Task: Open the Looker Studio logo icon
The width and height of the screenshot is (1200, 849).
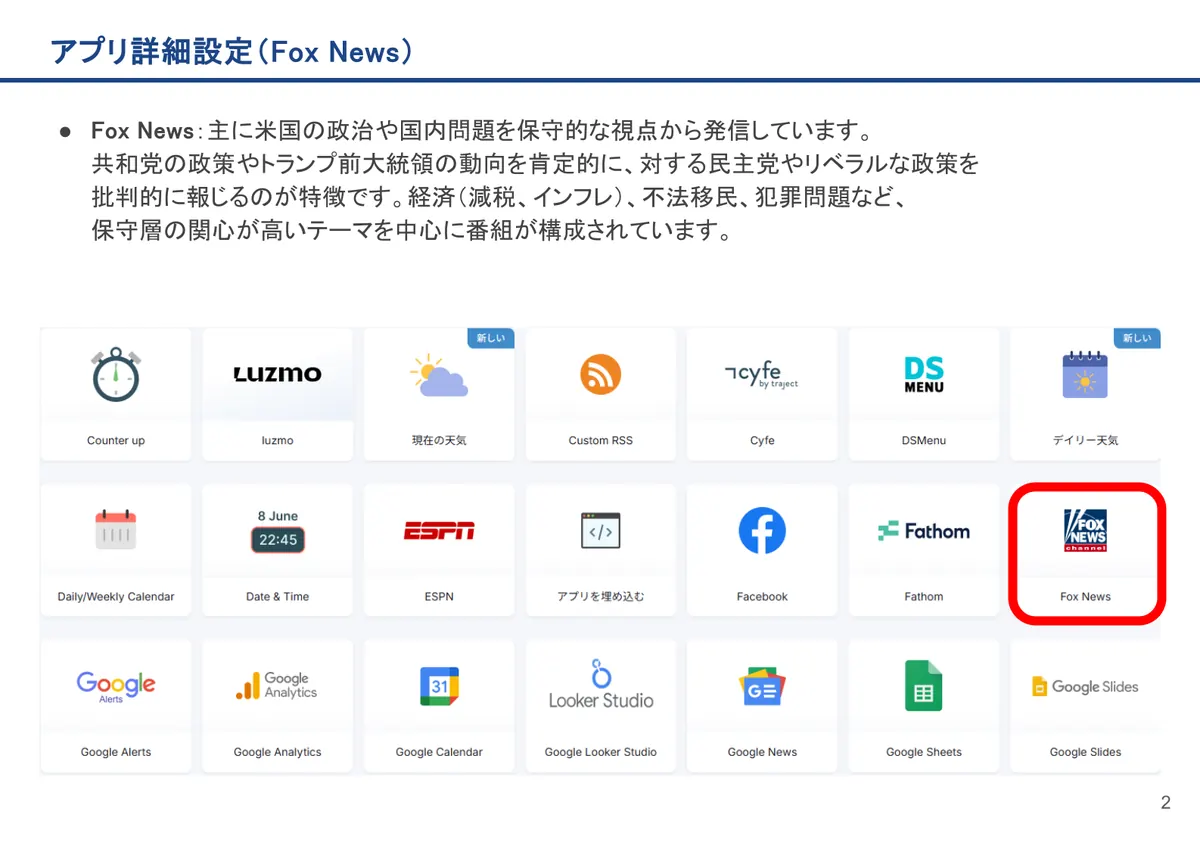Action: pos(601,685)
